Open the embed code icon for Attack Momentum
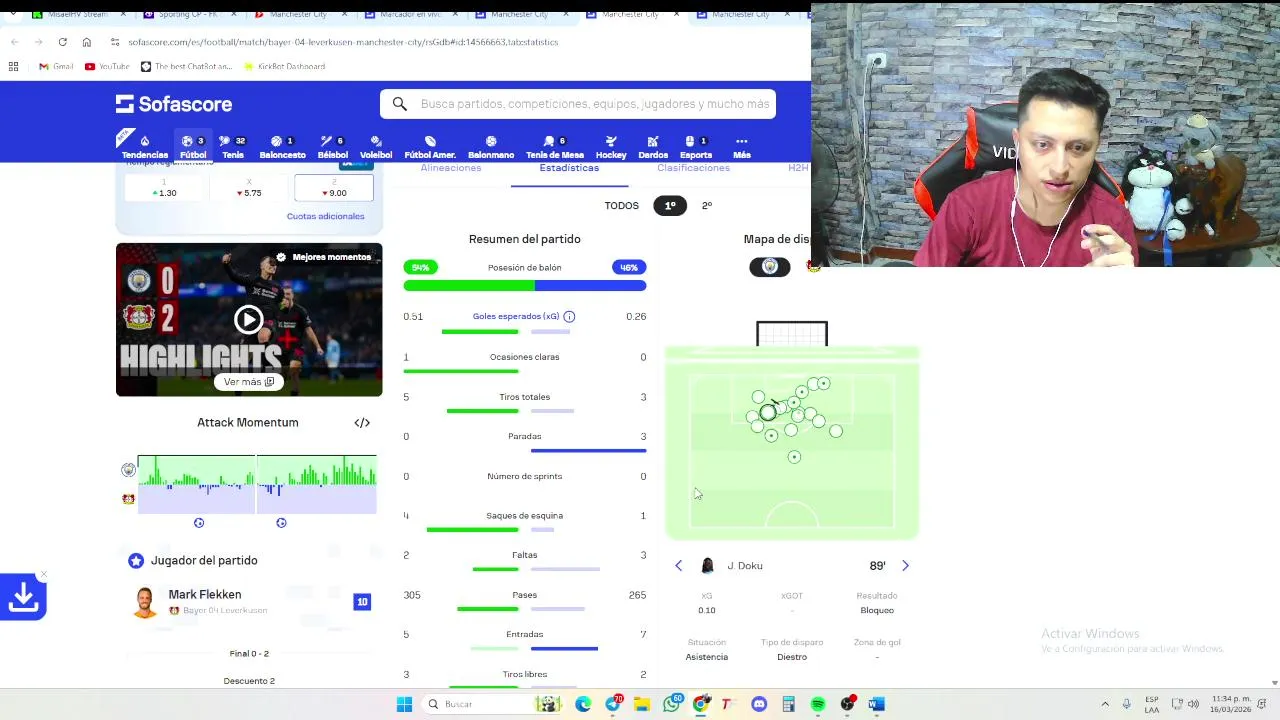1280x720 pixels. pos(362,423)
